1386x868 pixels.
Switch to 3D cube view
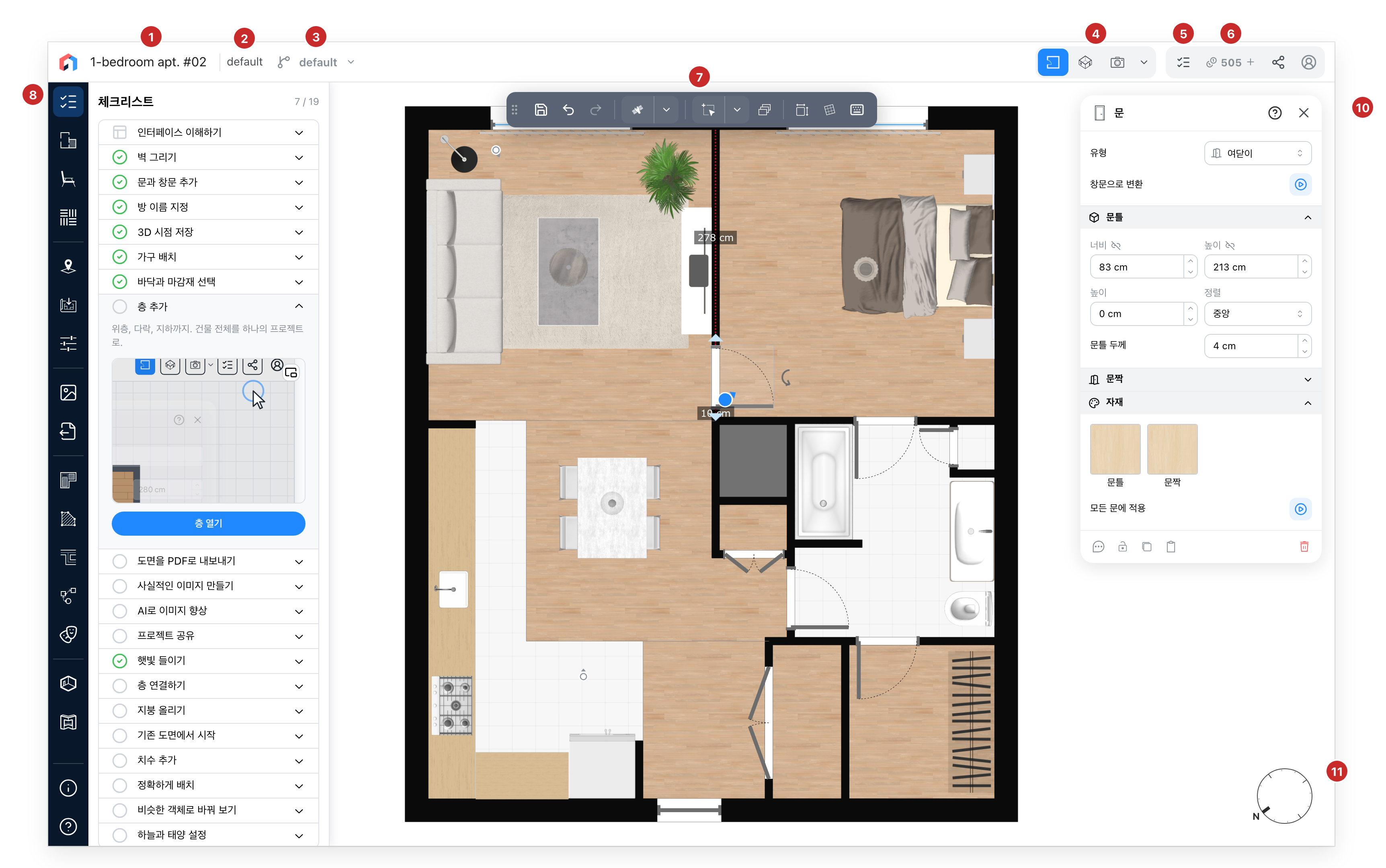[x=1085, y=62]
